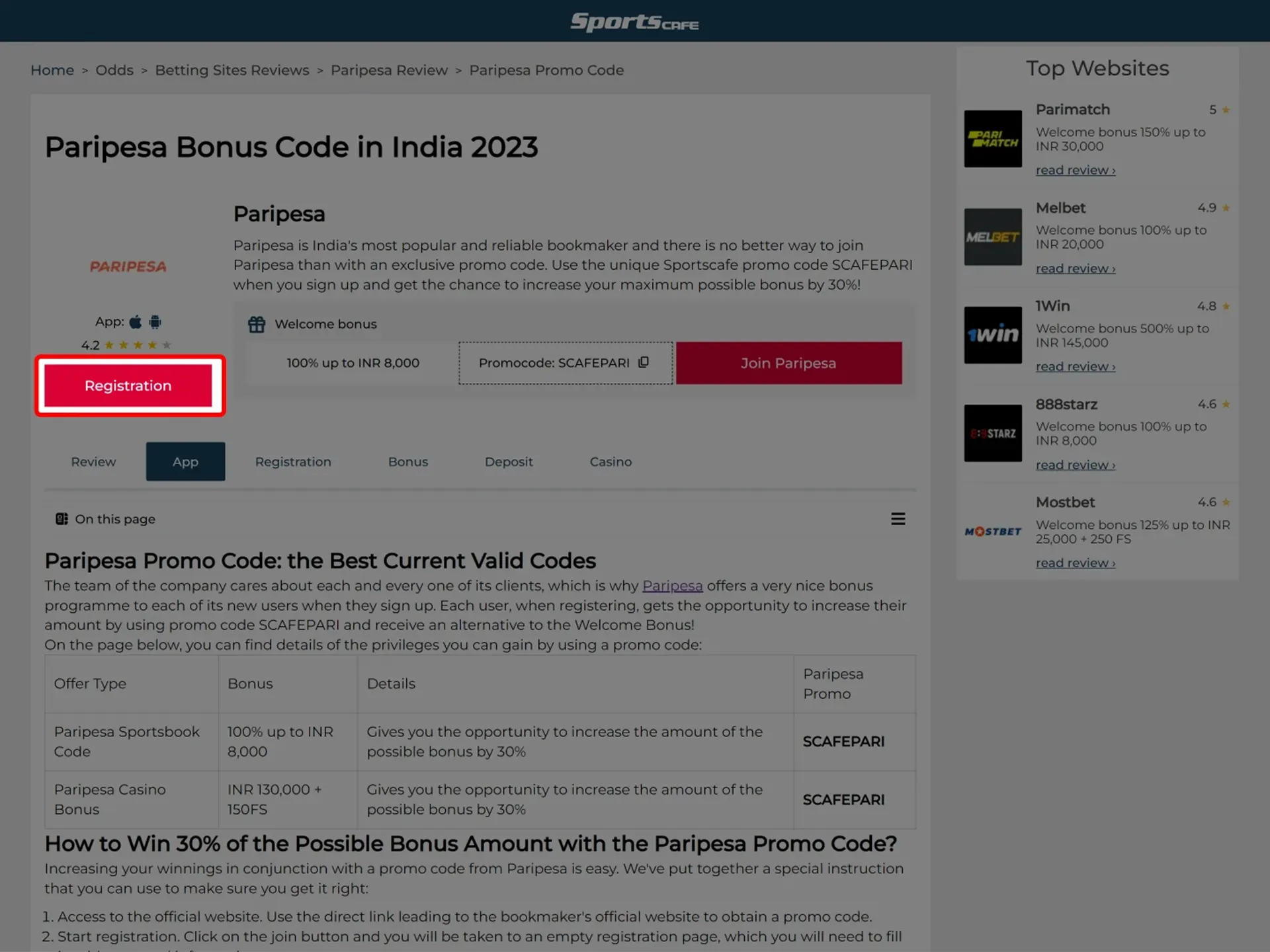Click the SportsCafe logo in header
The width and height of the screenshot is (1270, 952).
[634, 22]
